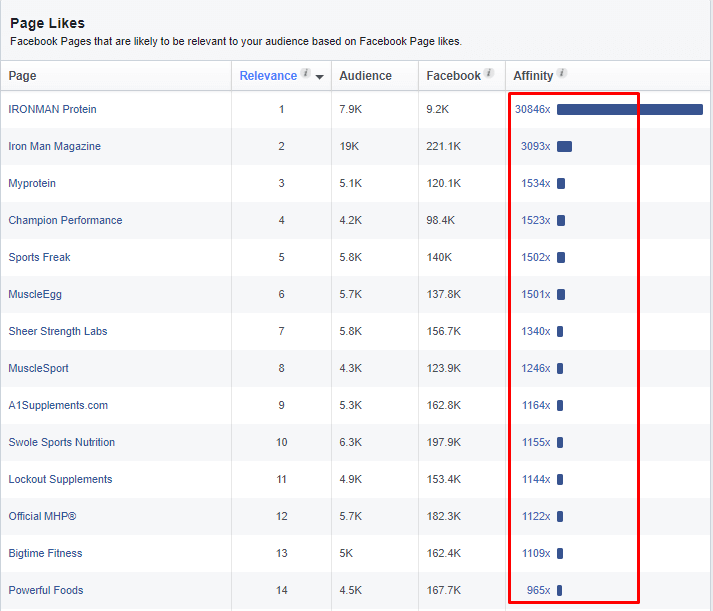713x611 pixels.
Task: Click the 7.9K audience value
Action: [x=351, y=109]
